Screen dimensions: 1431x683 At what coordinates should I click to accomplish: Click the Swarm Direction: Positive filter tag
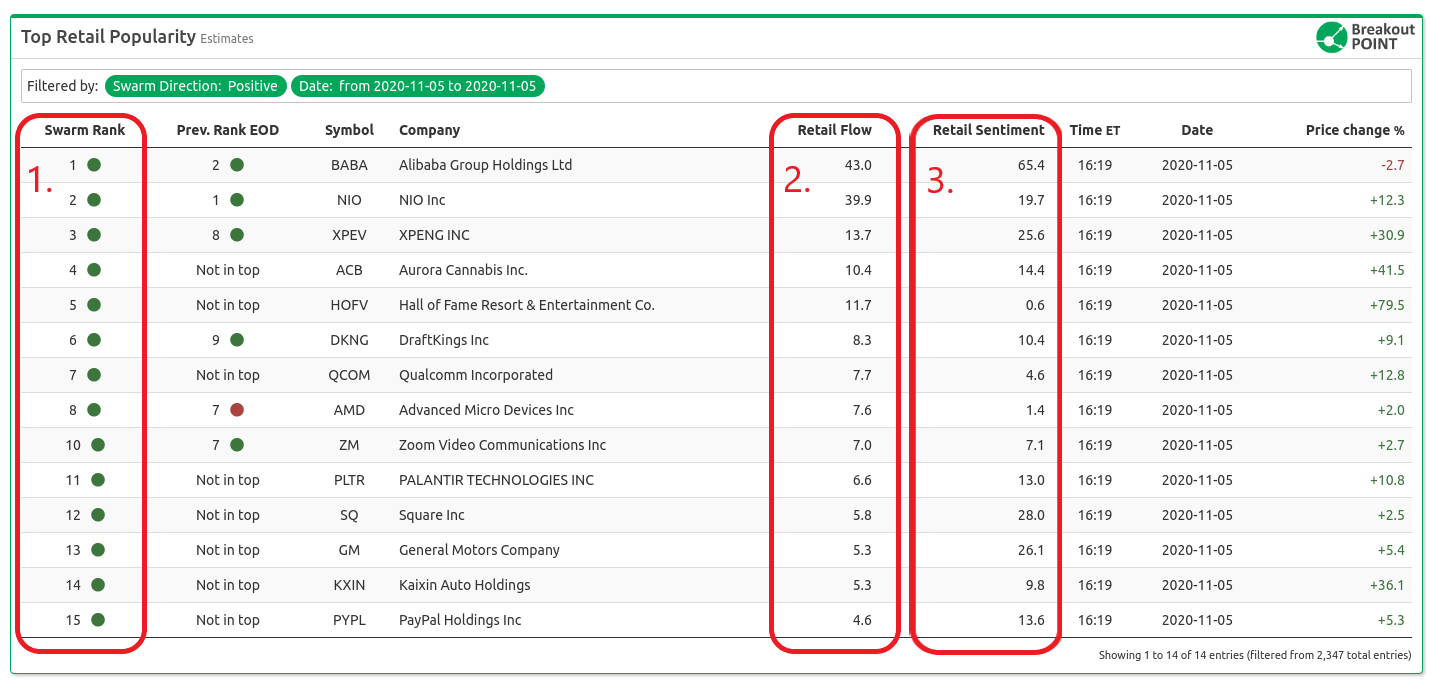point(195,86)
